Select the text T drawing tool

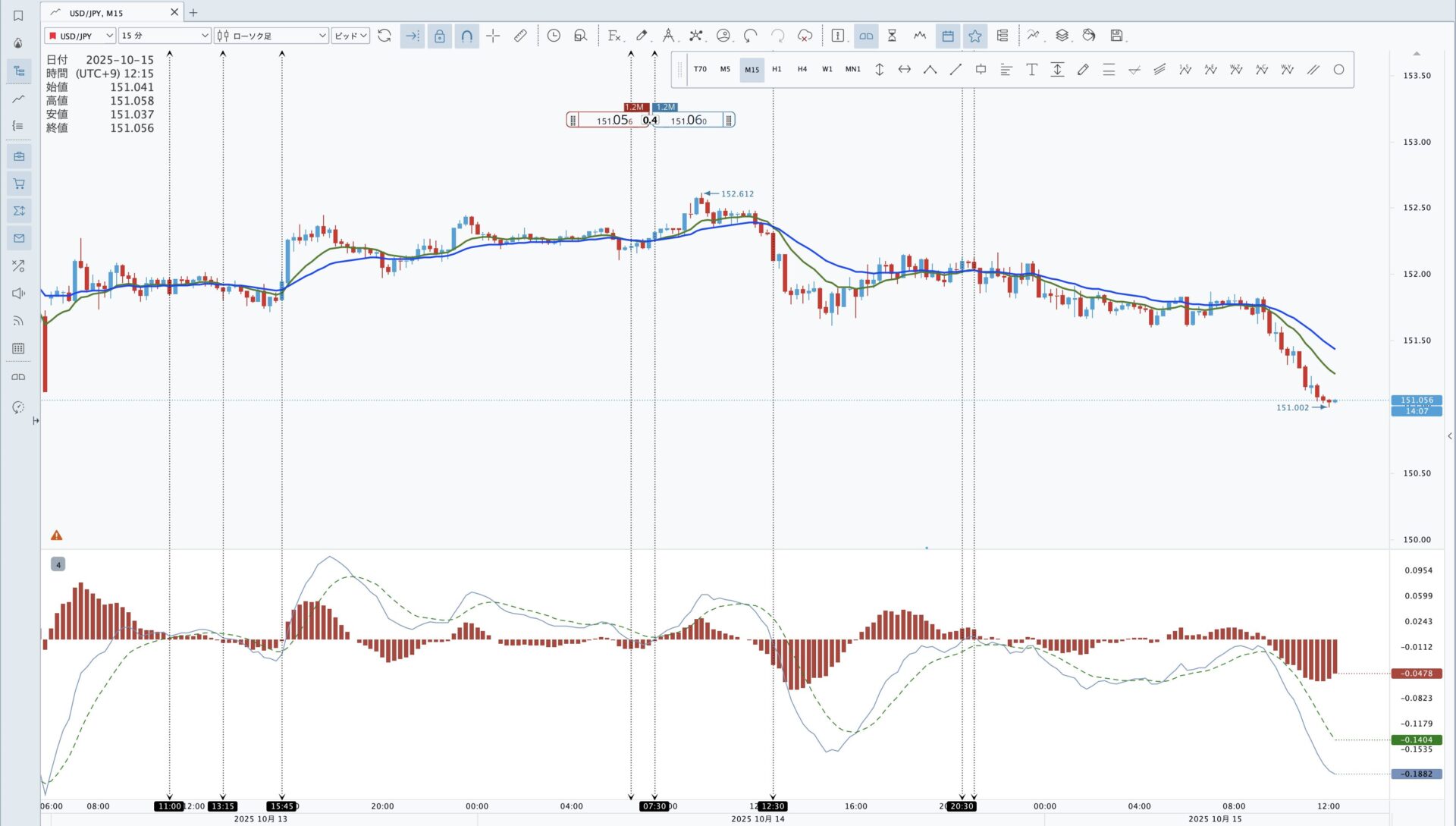[1031, 70]
